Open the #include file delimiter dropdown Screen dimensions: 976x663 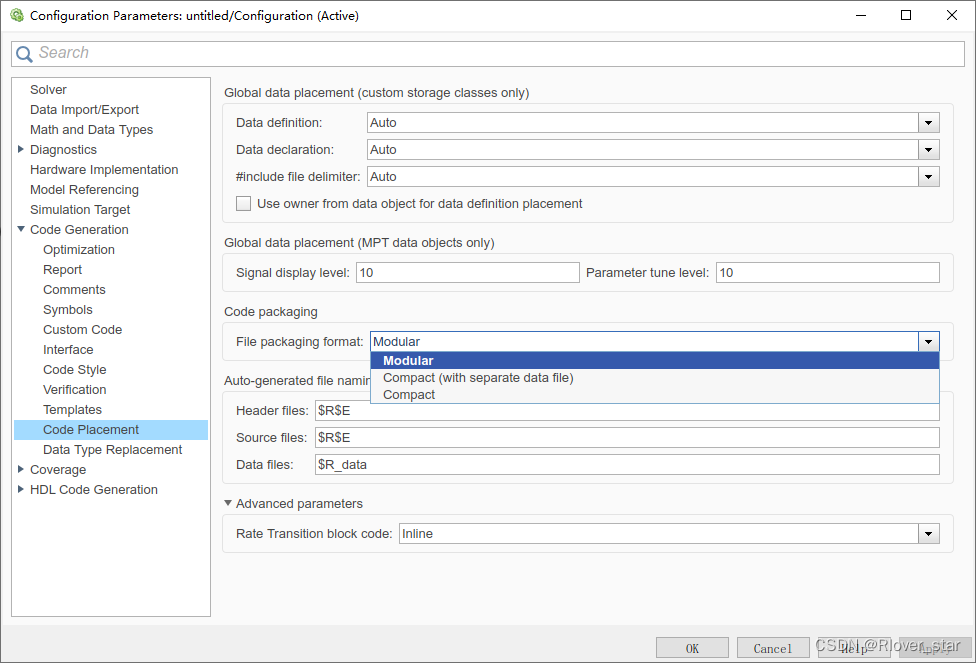pyautogui.click(x=928, y=176)
